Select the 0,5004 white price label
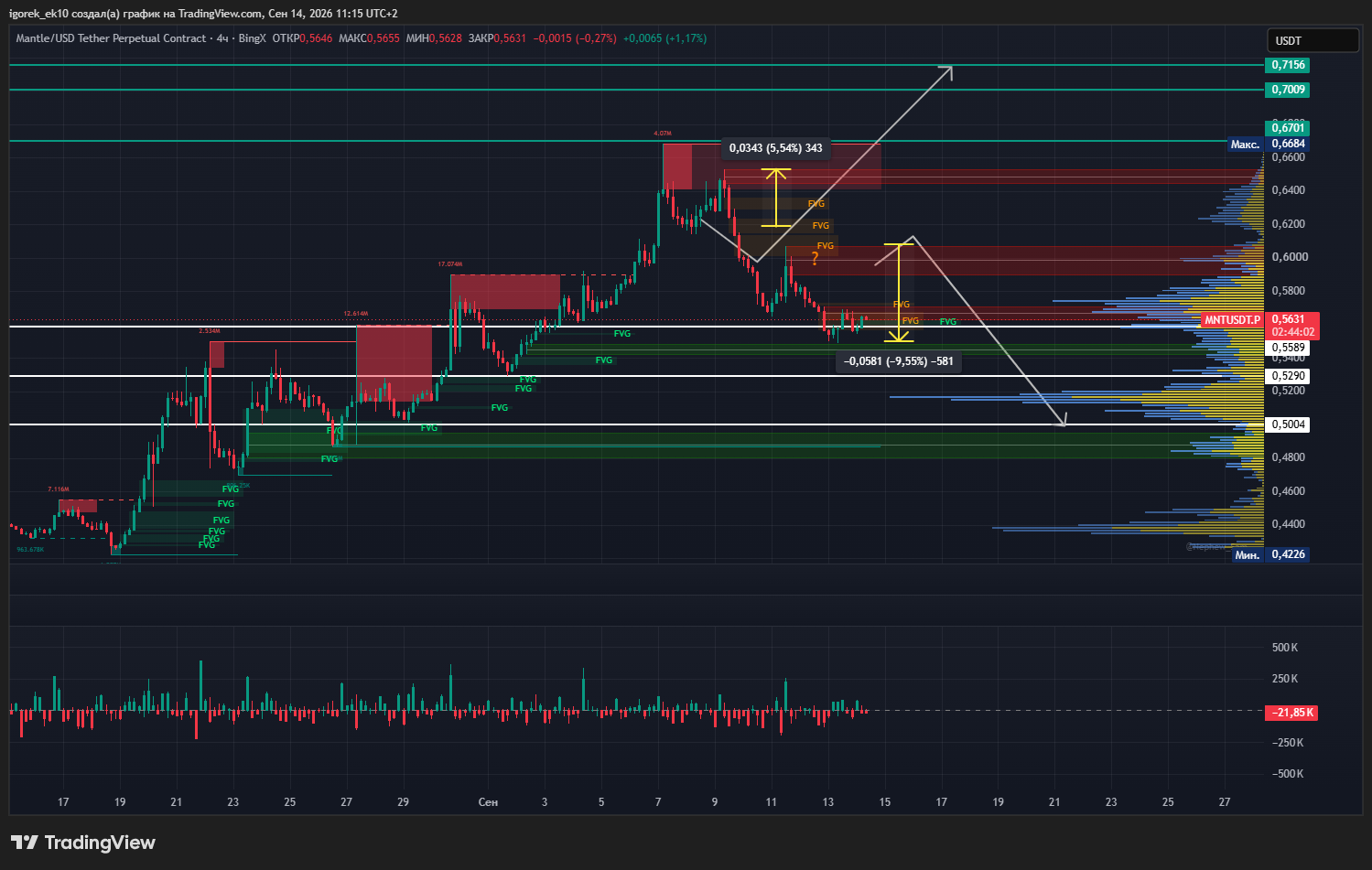This screenshot has width=1372, height=870. (x=1288, y=424)
